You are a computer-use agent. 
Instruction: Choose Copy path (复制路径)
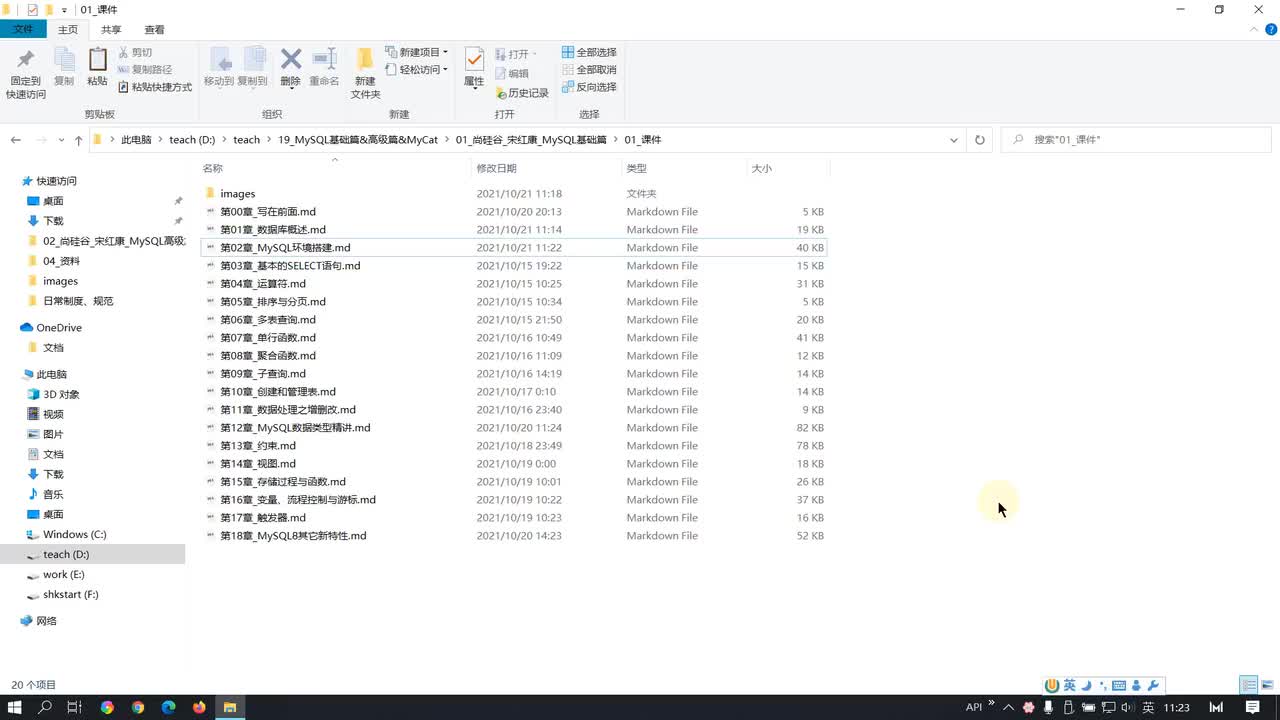point(145,70)
